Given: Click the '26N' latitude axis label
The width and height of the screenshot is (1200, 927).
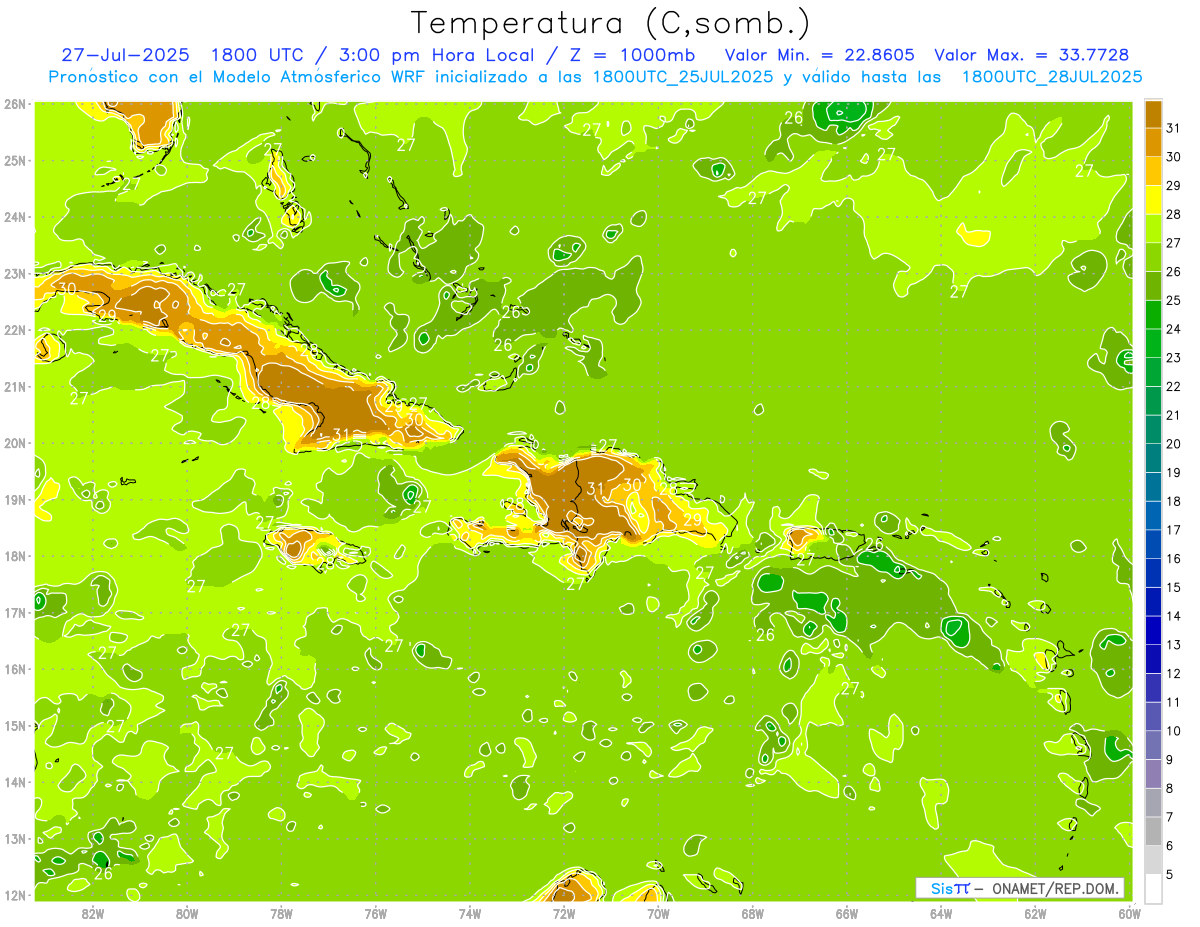Looking at the screenshot, I should tap(15, 104).
